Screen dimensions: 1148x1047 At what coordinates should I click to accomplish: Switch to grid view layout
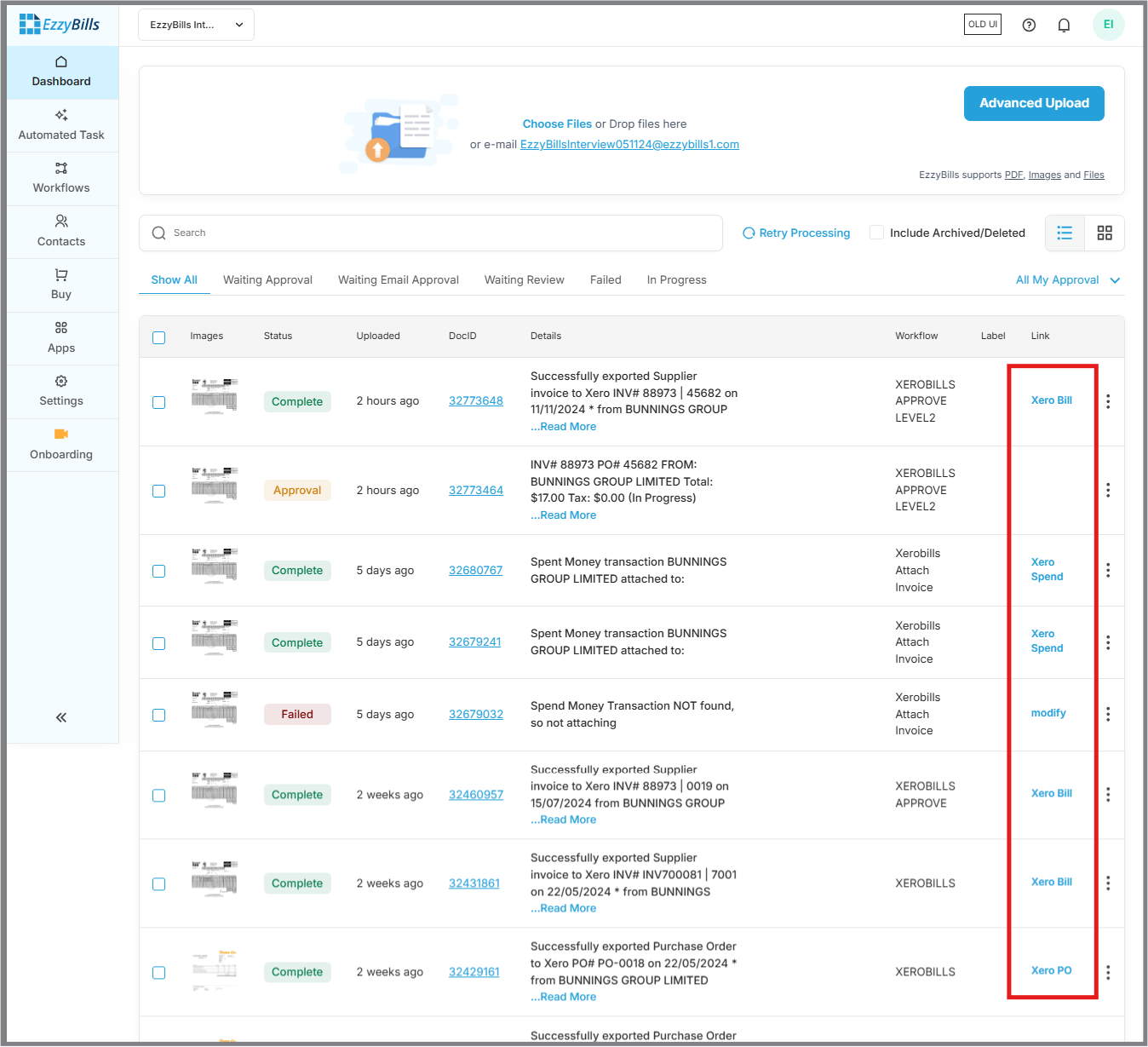coord(1105,233)
